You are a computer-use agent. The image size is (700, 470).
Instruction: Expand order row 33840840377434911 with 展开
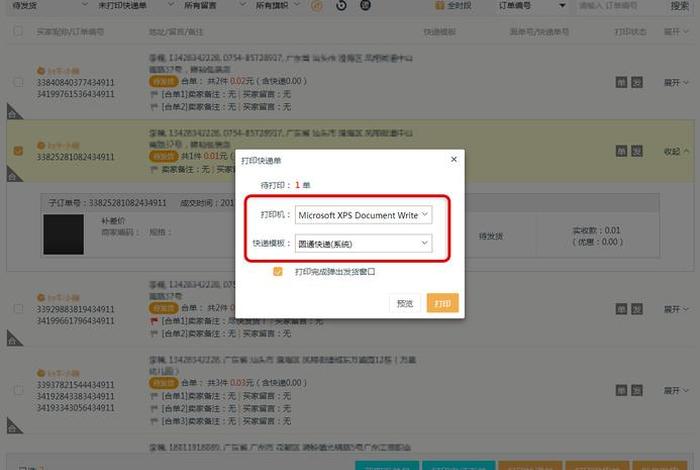click(676, 83)
